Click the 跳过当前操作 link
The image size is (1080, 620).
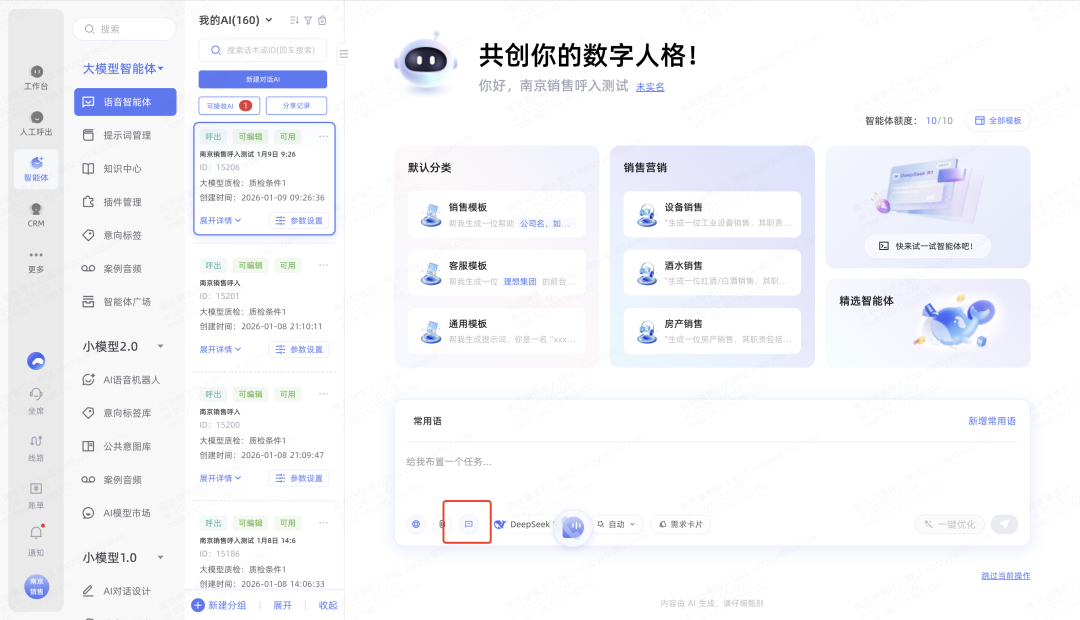[1005, 576]
